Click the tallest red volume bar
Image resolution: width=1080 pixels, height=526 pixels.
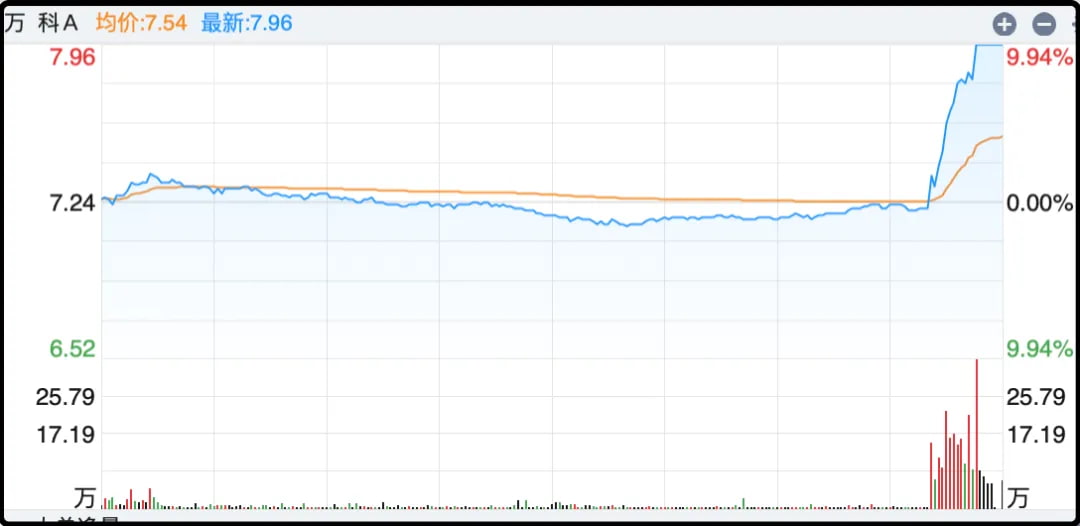pos(976,434)
